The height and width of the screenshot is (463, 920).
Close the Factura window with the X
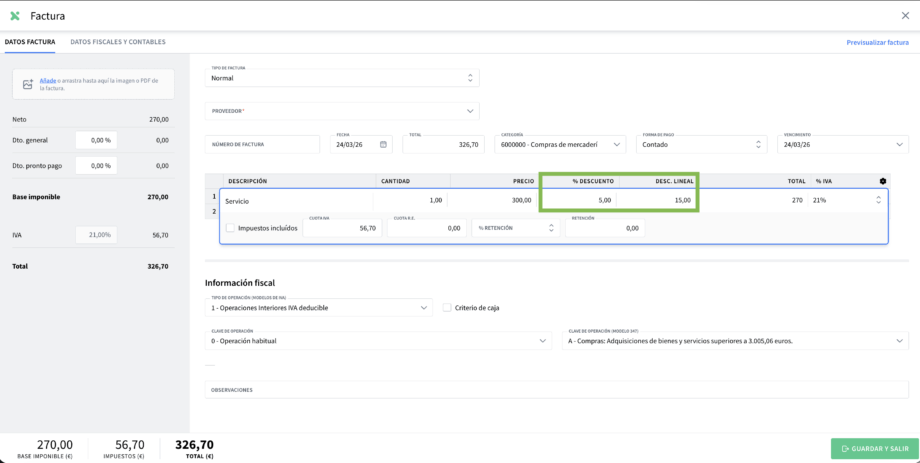(905, 16)
